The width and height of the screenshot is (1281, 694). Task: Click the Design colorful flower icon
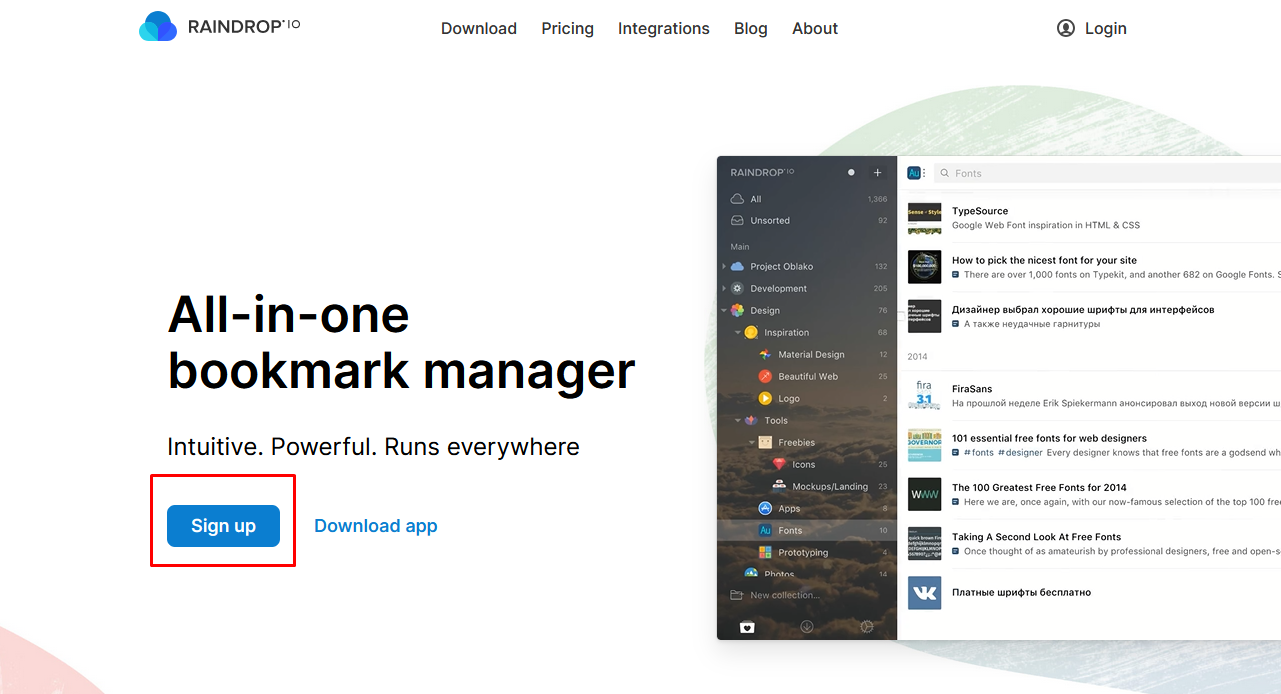pyautogui.click(x=737, y=310)
